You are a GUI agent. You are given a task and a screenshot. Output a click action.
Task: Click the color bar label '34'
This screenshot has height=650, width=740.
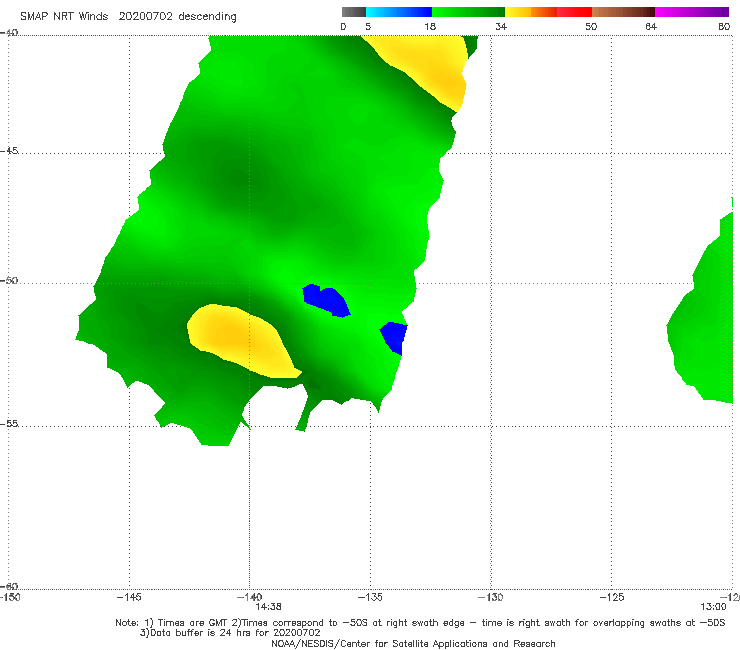501,26
